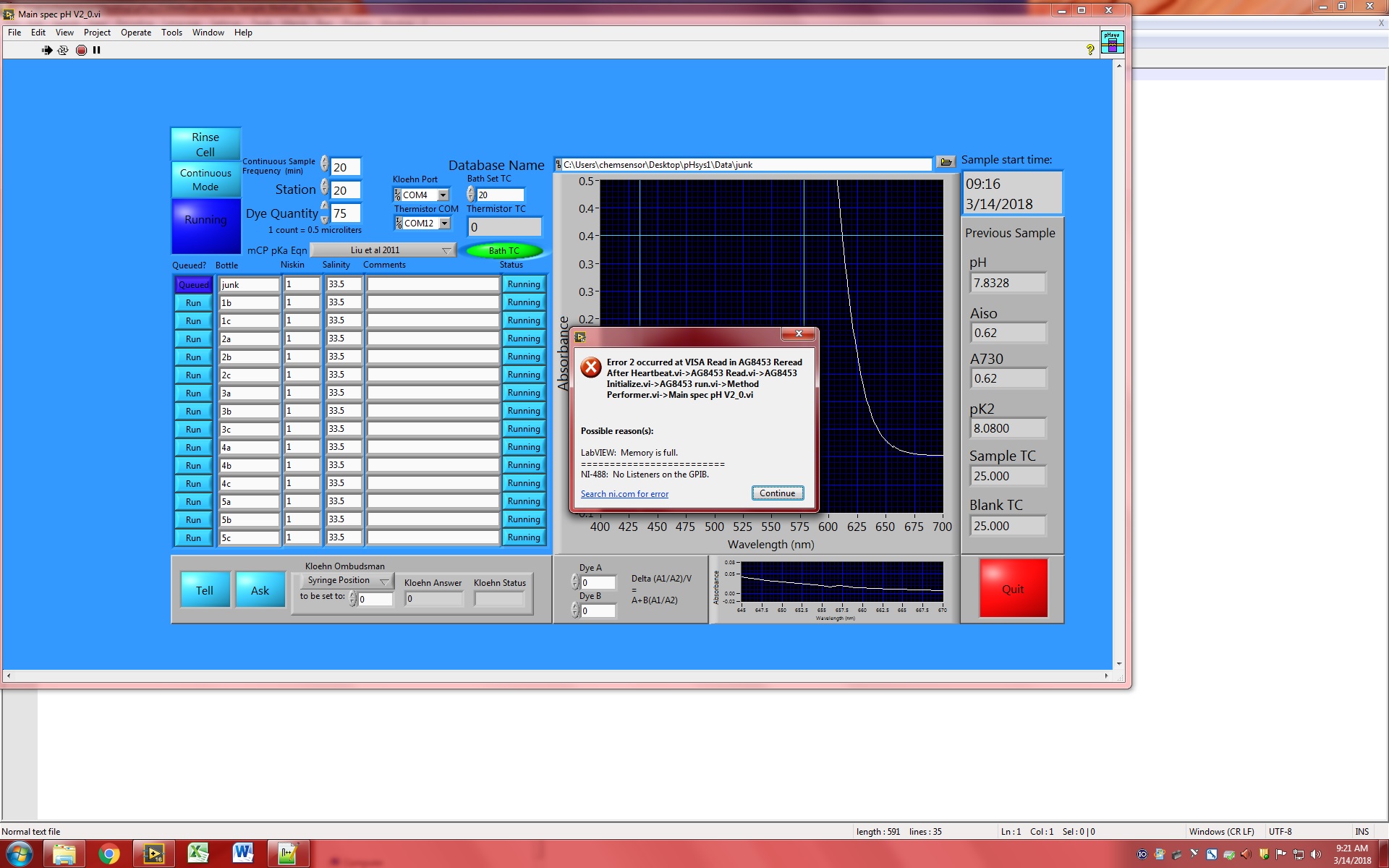Image resolution: width=1389 pixels, height=868 pixels.
Task: Click the error dialog's LabVIEW title icon
Action: click(580, 337)
